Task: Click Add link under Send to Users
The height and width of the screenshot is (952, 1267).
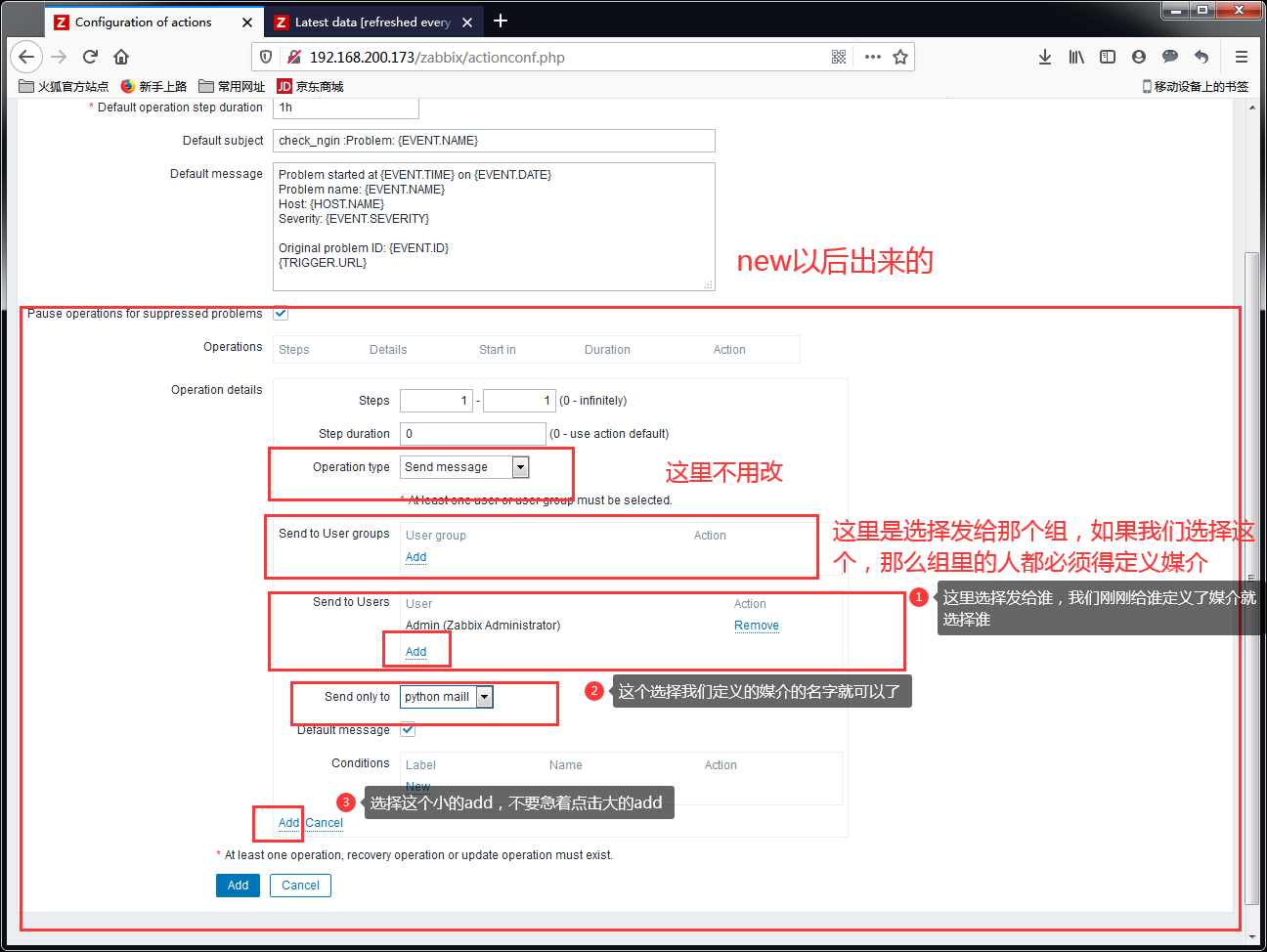Action: pyautogui.click(x=415, y=652)
